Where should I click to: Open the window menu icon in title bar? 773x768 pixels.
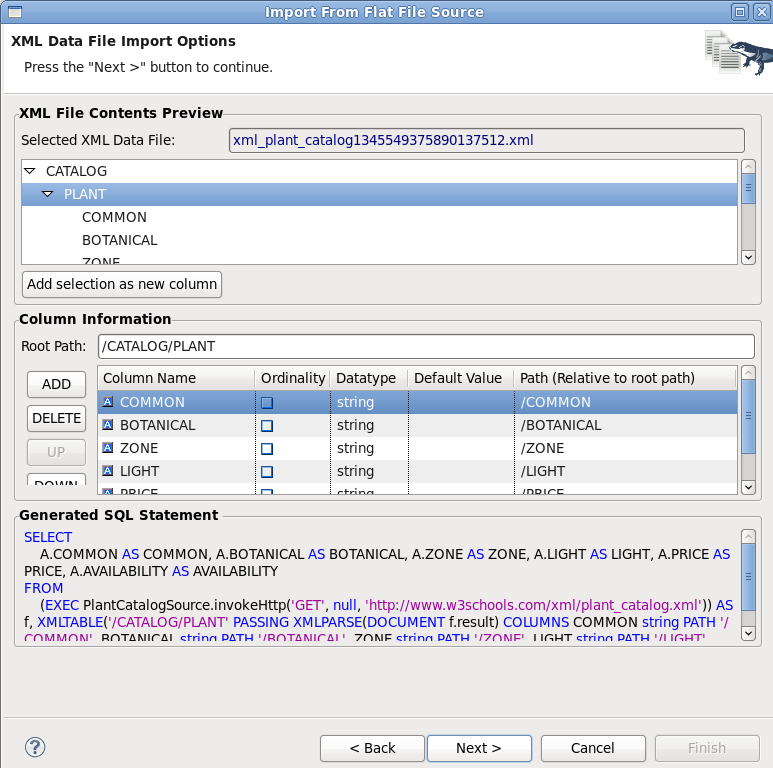click(x=15, y=12)
